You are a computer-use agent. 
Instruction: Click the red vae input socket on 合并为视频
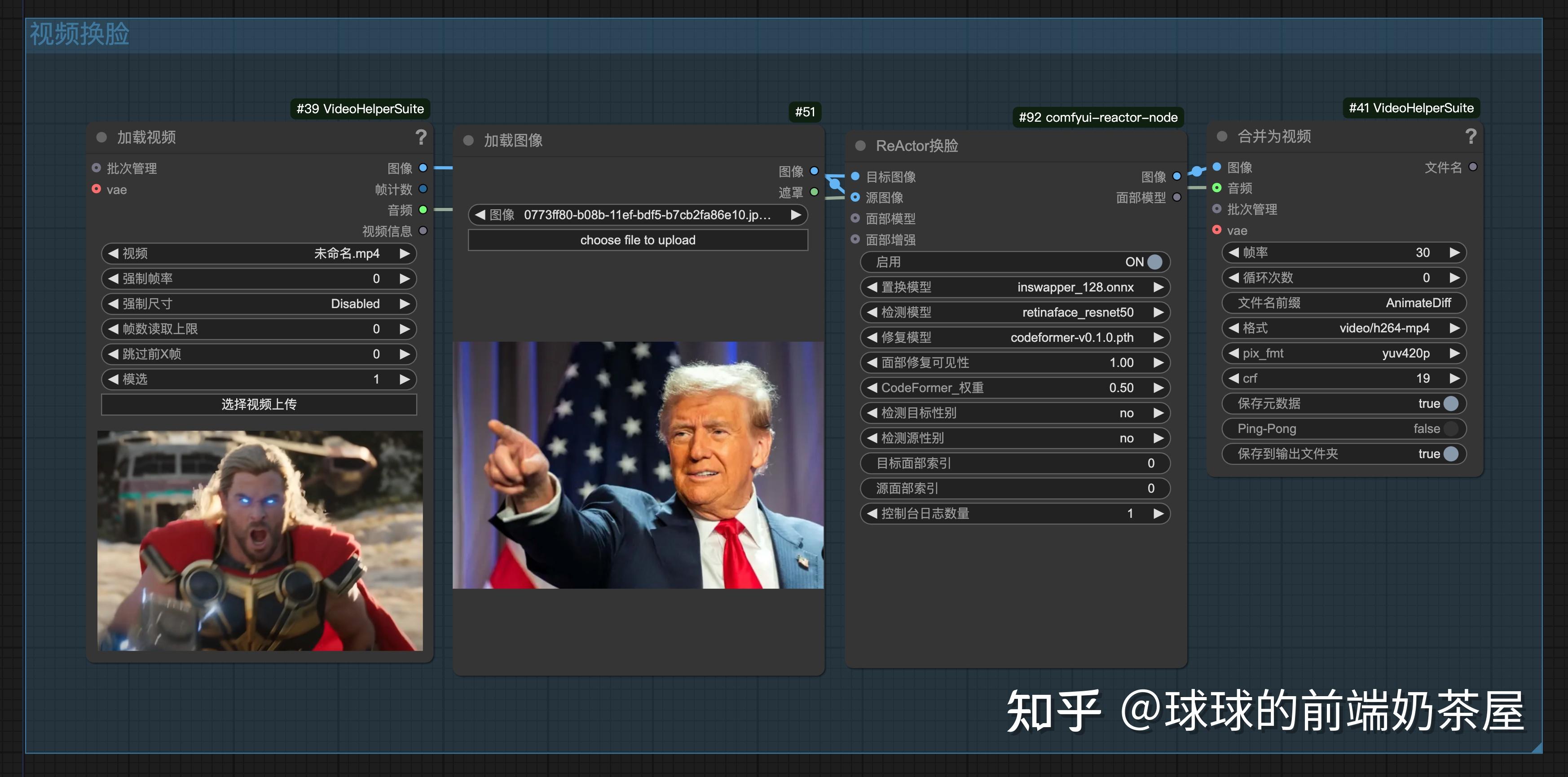tap(1217, 230)
